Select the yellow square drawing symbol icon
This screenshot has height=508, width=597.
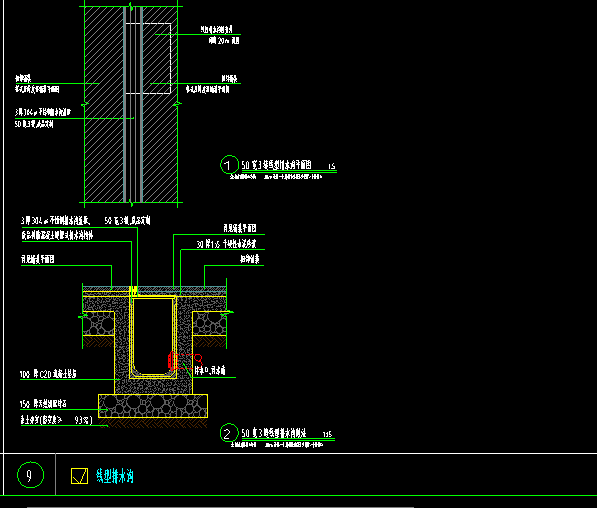pyautogui.click(x=79, y=476)
